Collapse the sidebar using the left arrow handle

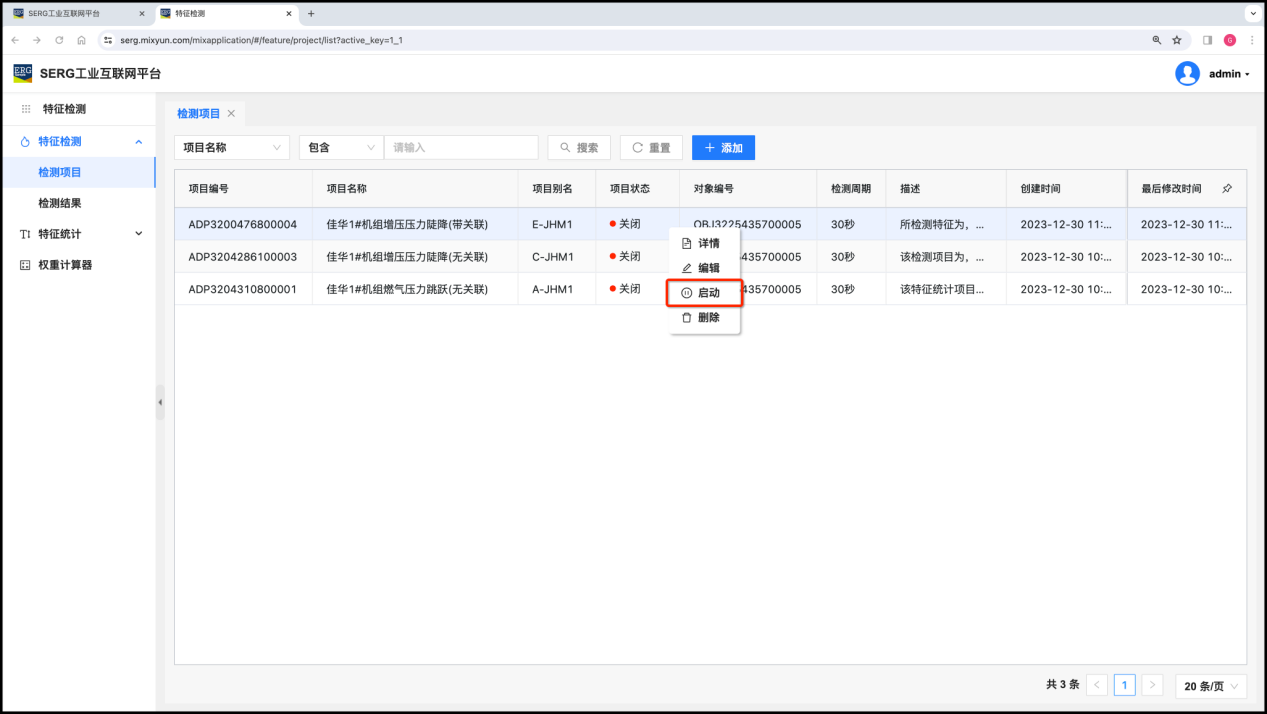(x=160, y=402)
